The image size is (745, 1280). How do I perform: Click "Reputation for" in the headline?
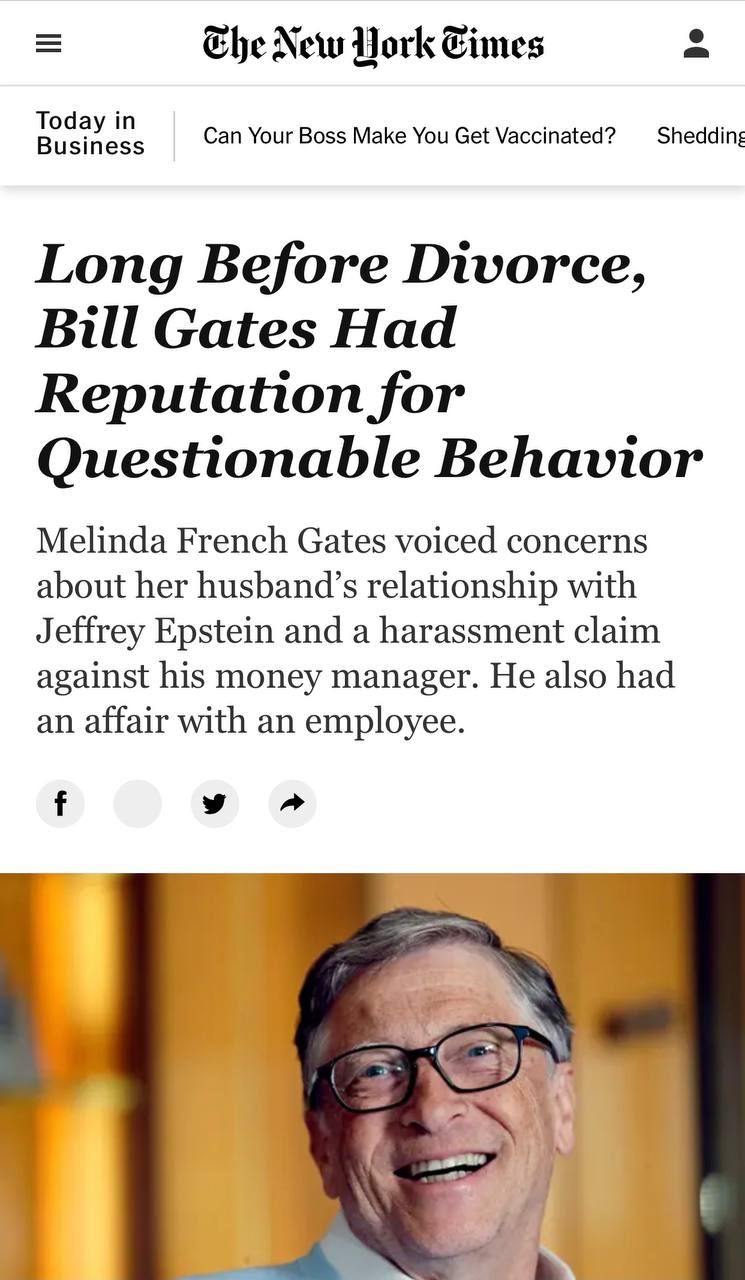point(251,394)
